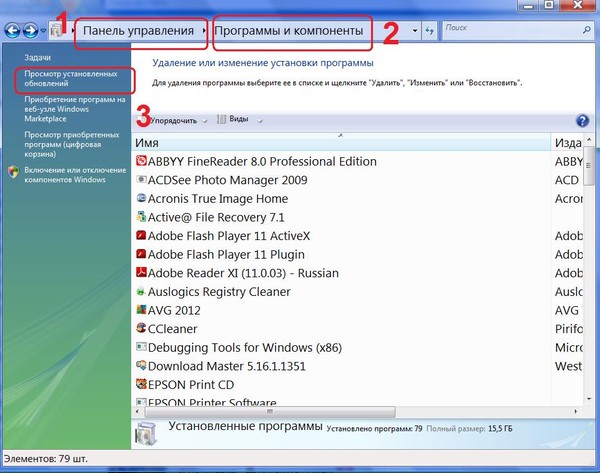Screen dimensions: 600x473
Task: Select Adobe Flash Player 11 ActiveX icon
Action: (141, 235)
